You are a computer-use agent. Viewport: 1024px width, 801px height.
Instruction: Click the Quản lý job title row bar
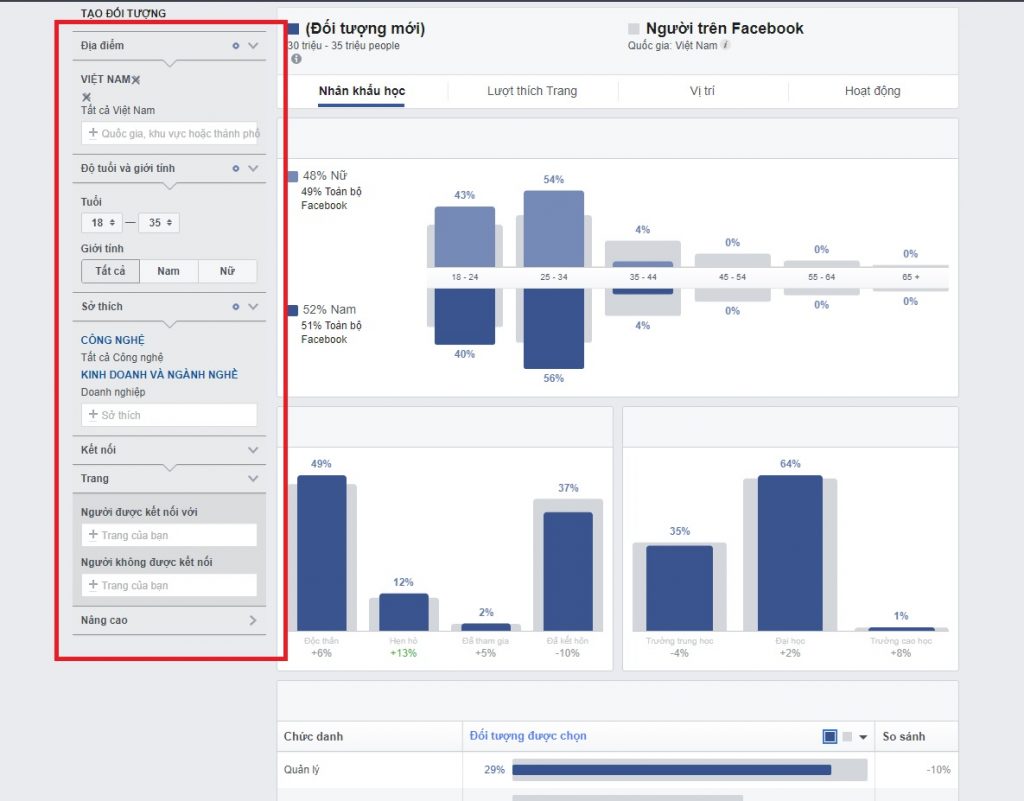(671, 770)
